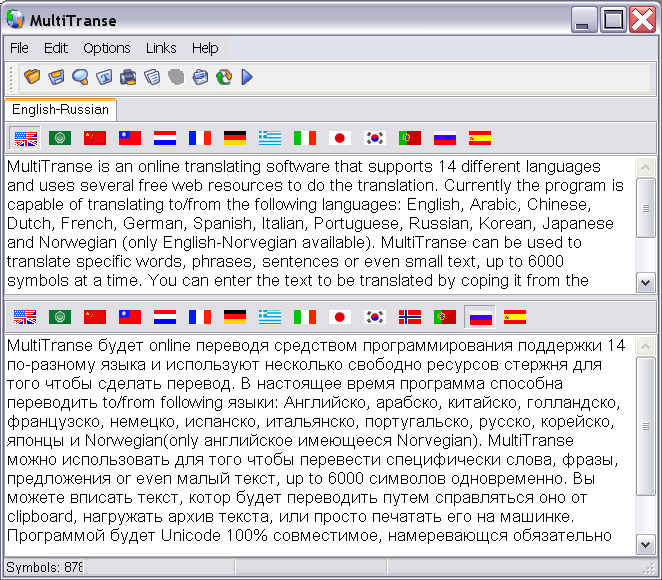Translate into Japanese via target flag
This screenshot has width=662, height=580.
340,317
